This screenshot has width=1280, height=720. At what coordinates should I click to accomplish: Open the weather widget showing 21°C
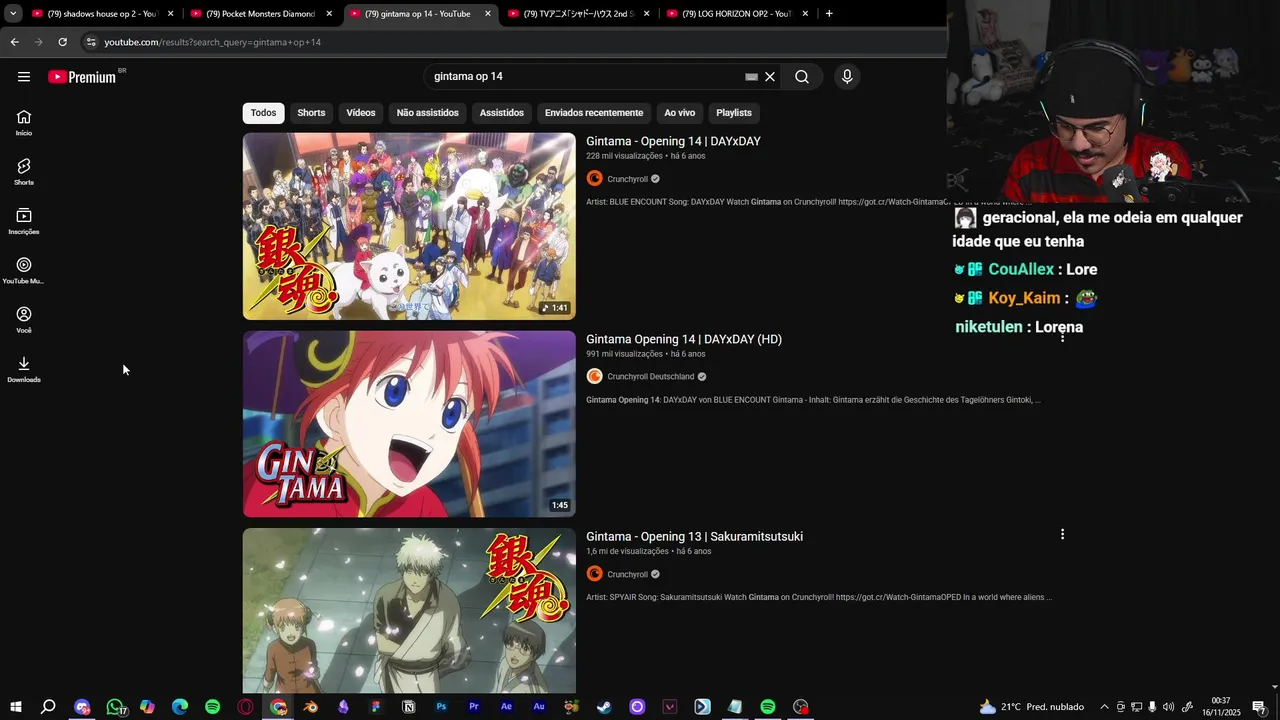point(1032,707)
